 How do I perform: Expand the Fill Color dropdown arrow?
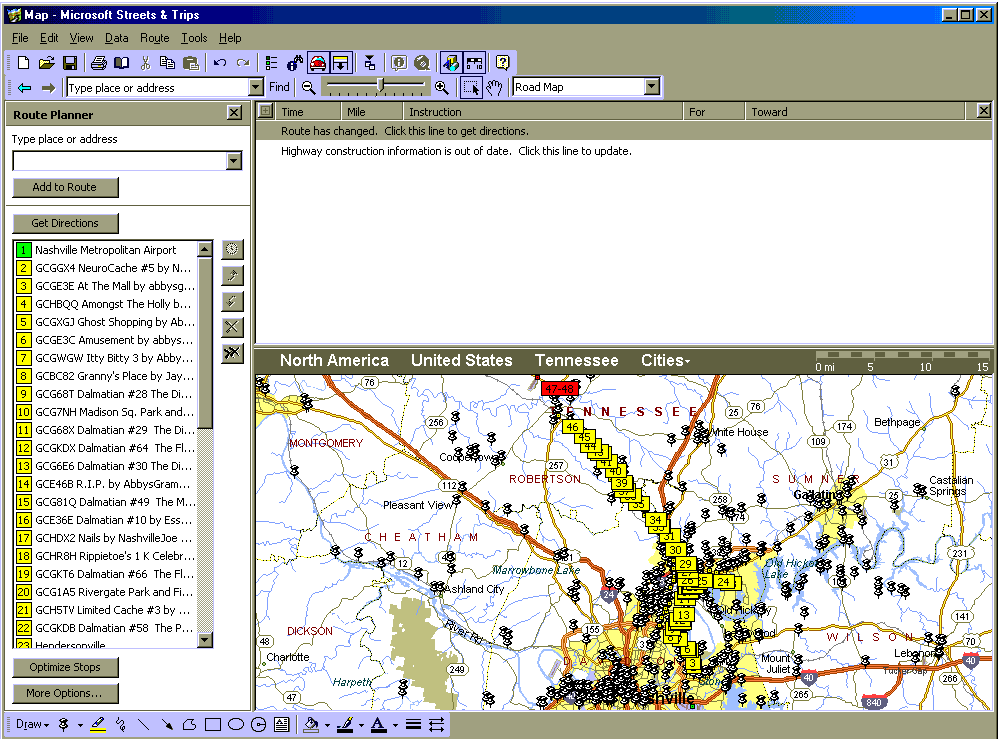(x=327, y=725)
